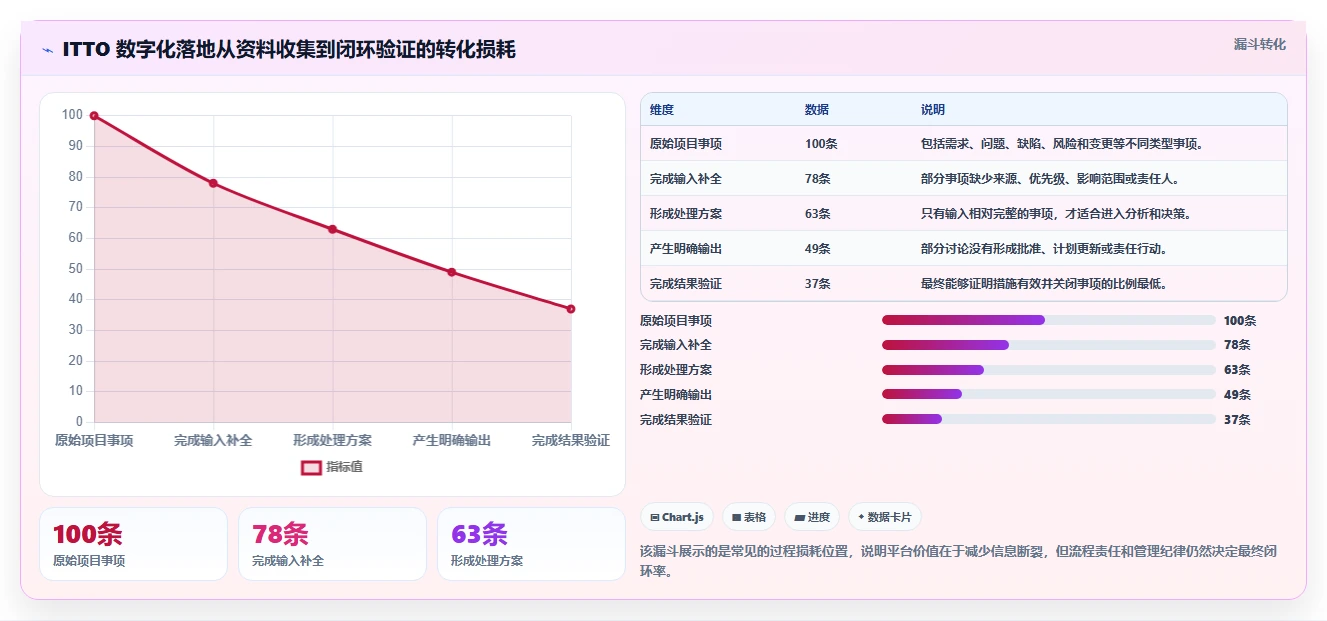Click the x-axis label 完成输入补全 on the chart

[213, 440]
